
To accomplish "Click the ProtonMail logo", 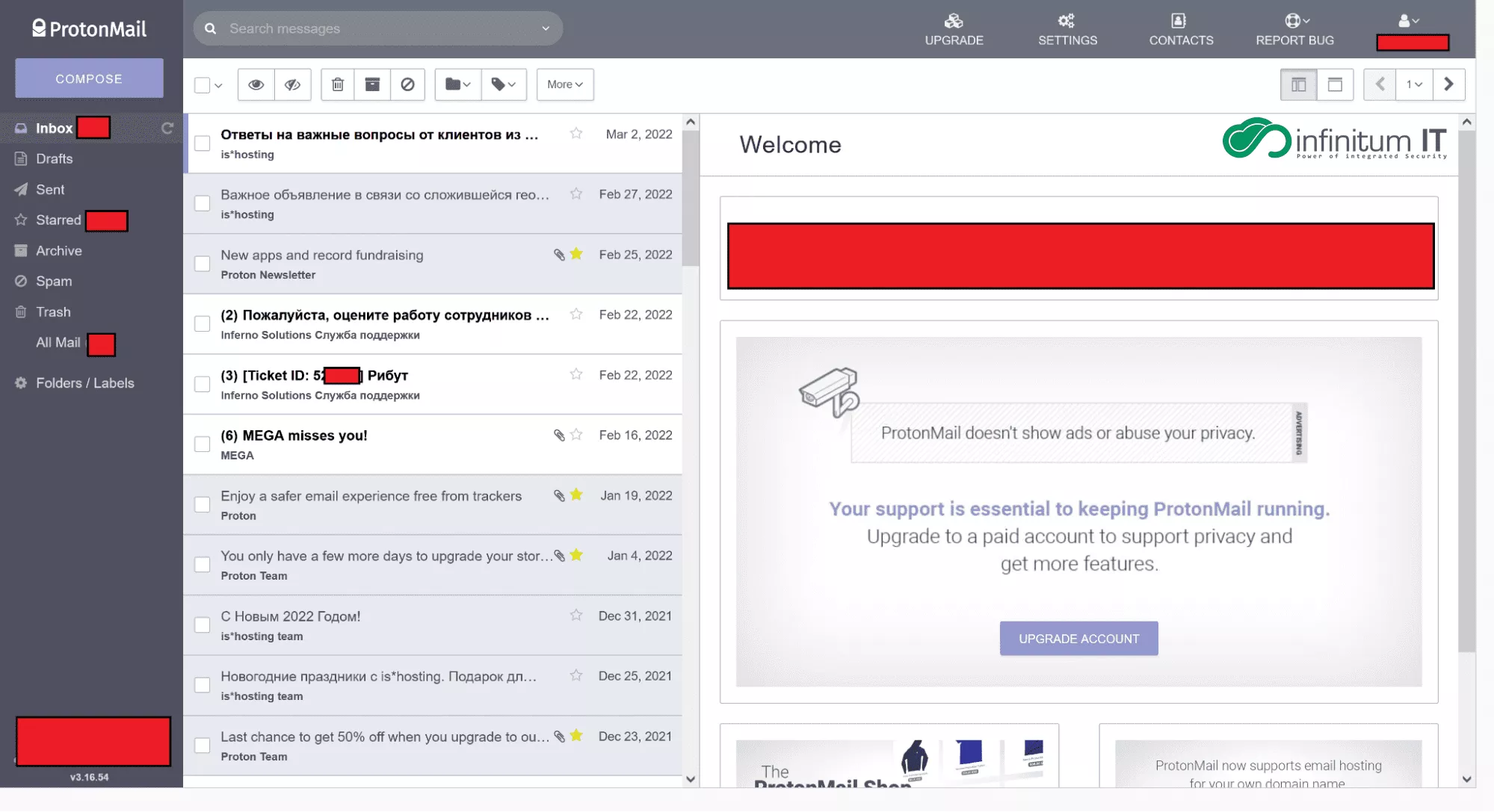I will coord(89,28).
